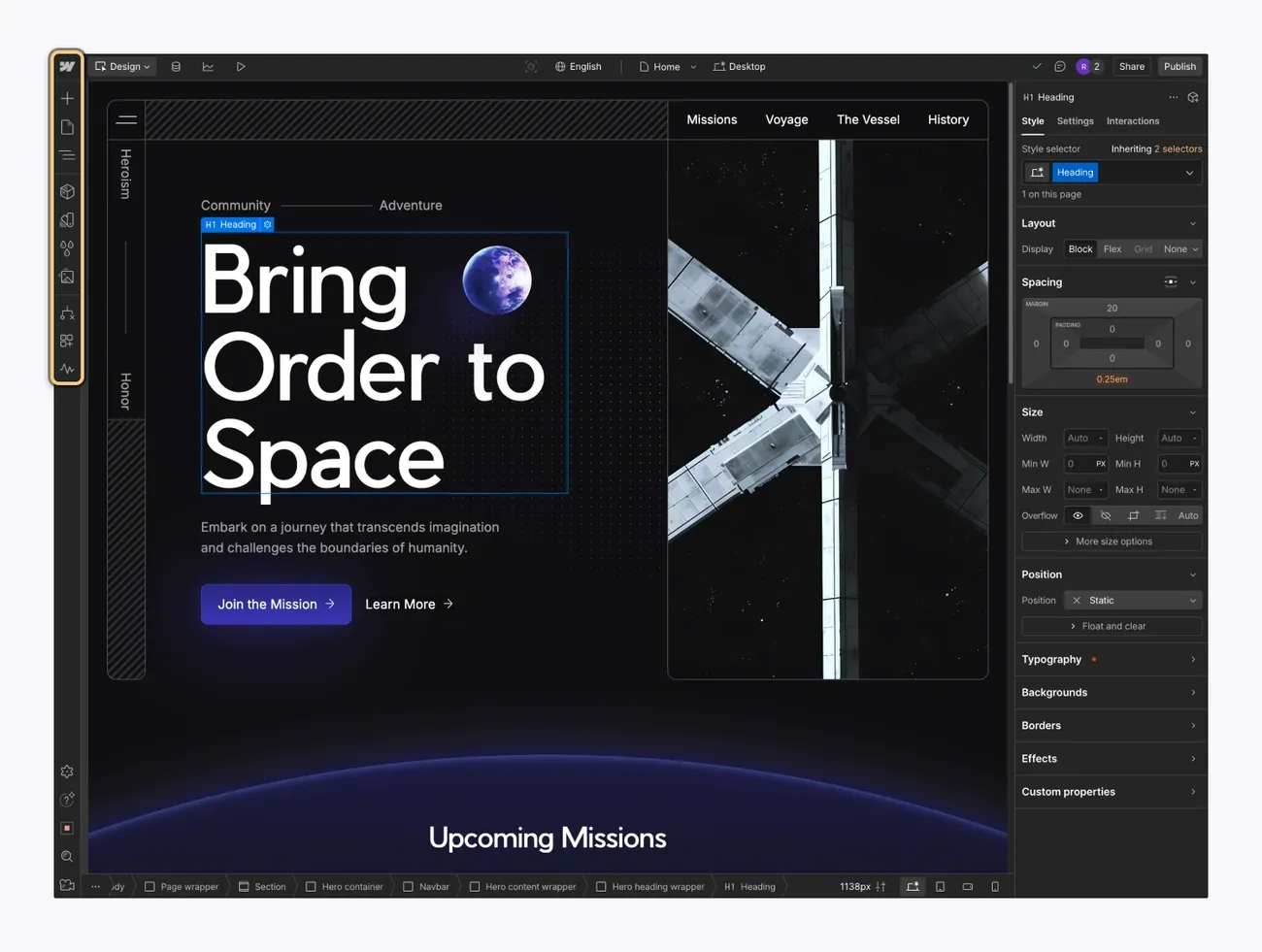Switch to the Interactions tab
Viewport: 1262px width, 952px height.
pos(1132,121)
